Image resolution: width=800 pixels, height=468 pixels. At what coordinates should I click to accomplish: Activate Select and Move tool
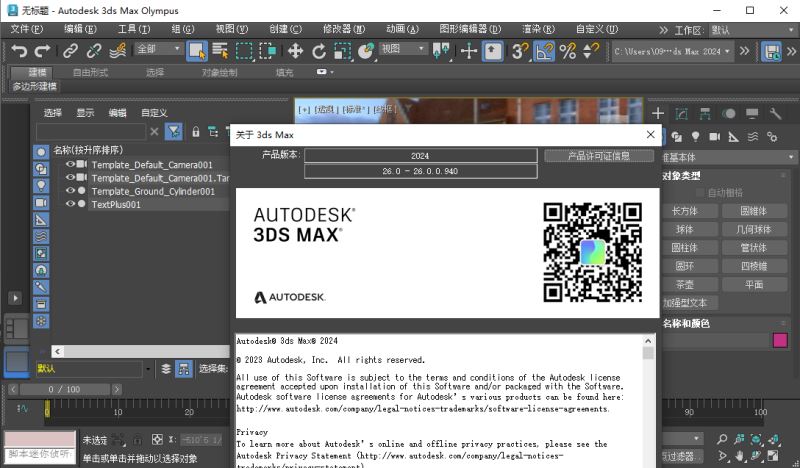(x=295, y=51)
